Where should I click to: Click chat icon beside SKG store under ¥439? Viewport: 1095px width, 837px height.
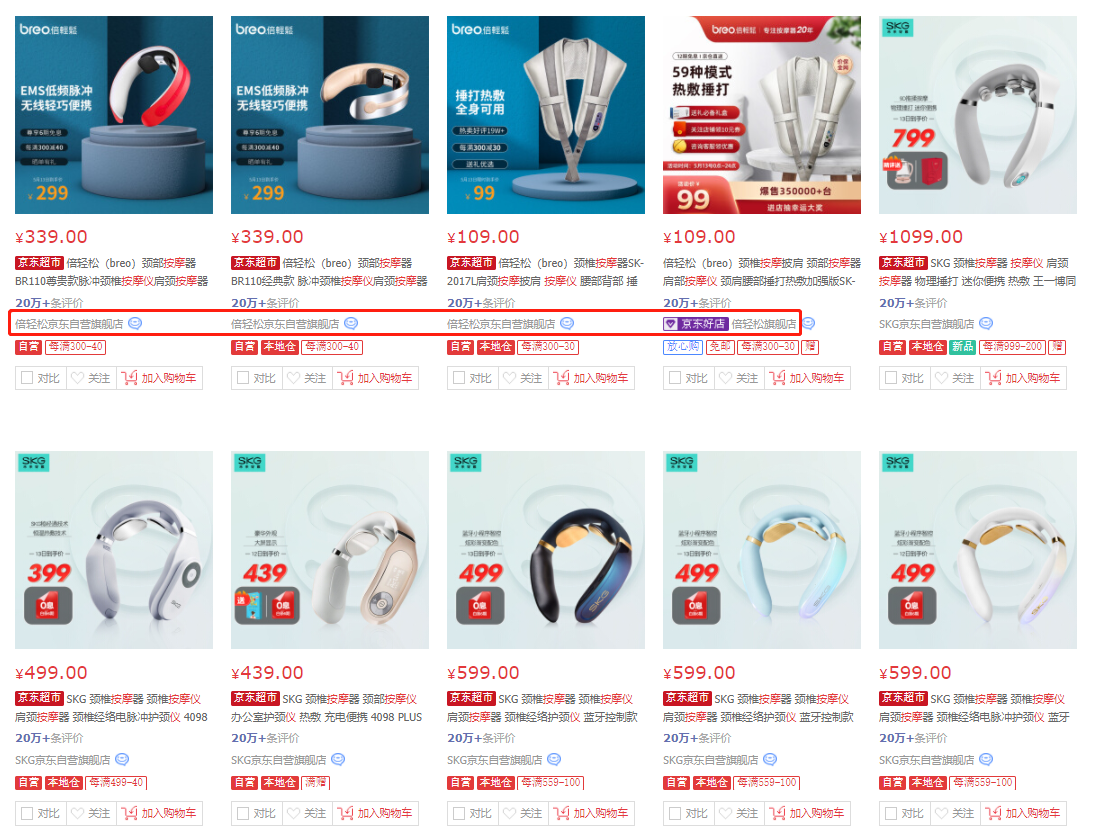pos(338,760)
